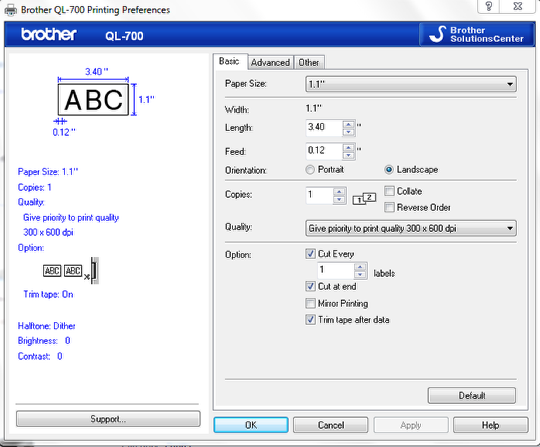The image size is (540, 447).
Task: Open the Quality dropdown
Action: click(411, 228)
